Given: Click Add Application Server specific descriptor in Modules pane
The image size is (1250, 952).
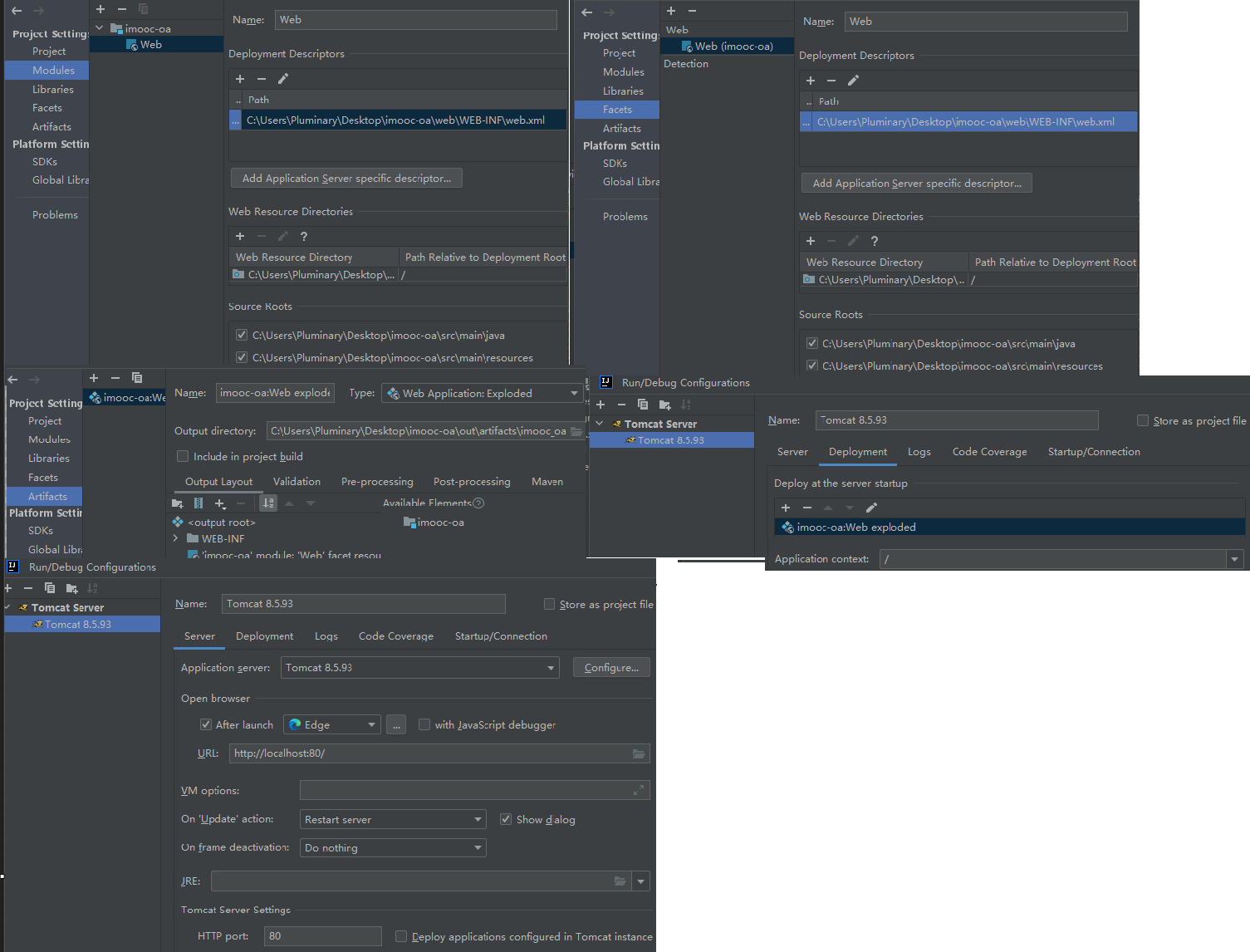Looking at the screenshot, I should pos(346,179).
